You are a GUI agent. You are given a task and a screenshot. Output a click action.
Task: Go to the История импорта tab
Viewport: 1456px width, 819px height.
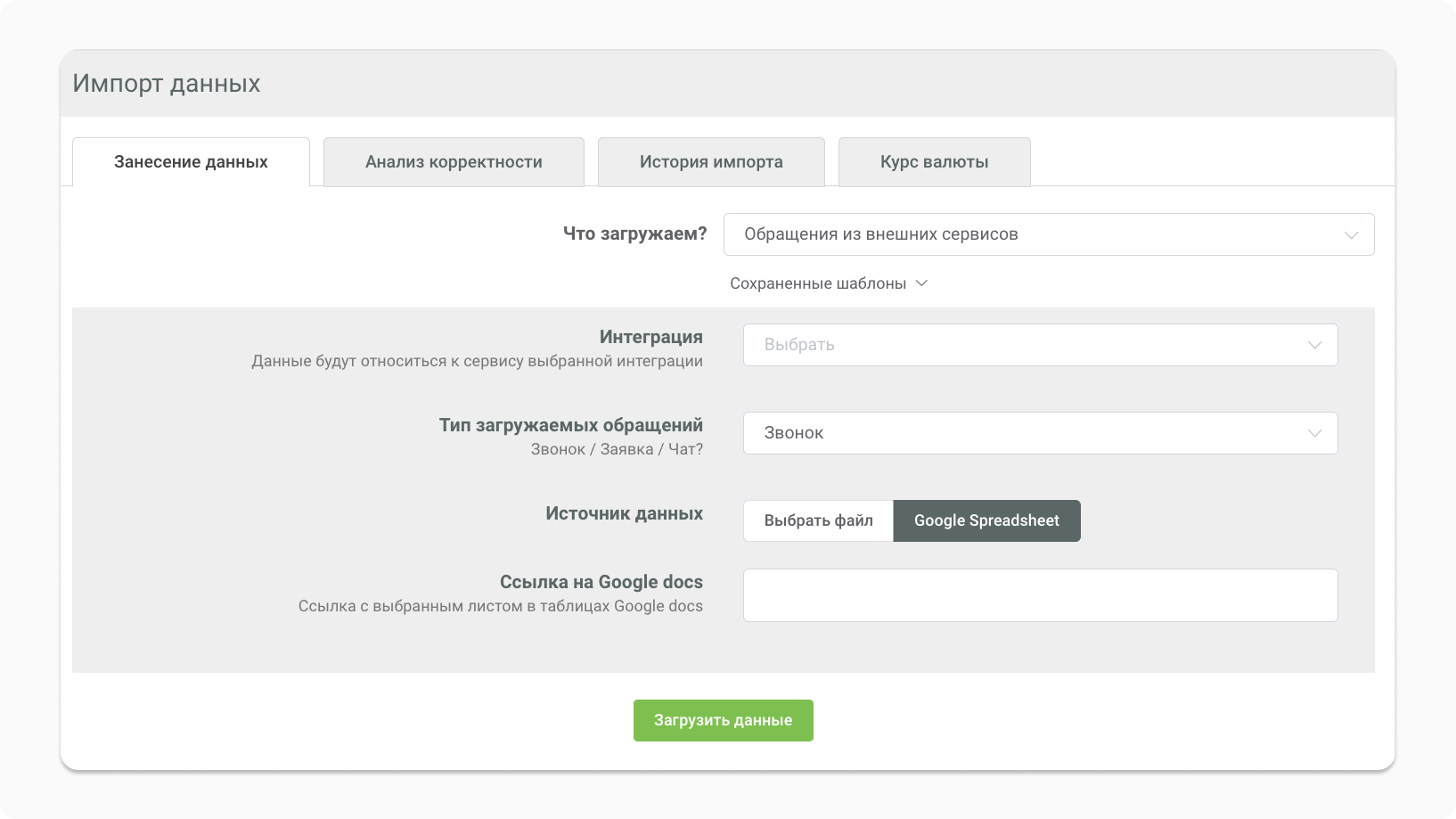(x=711, y=162)
